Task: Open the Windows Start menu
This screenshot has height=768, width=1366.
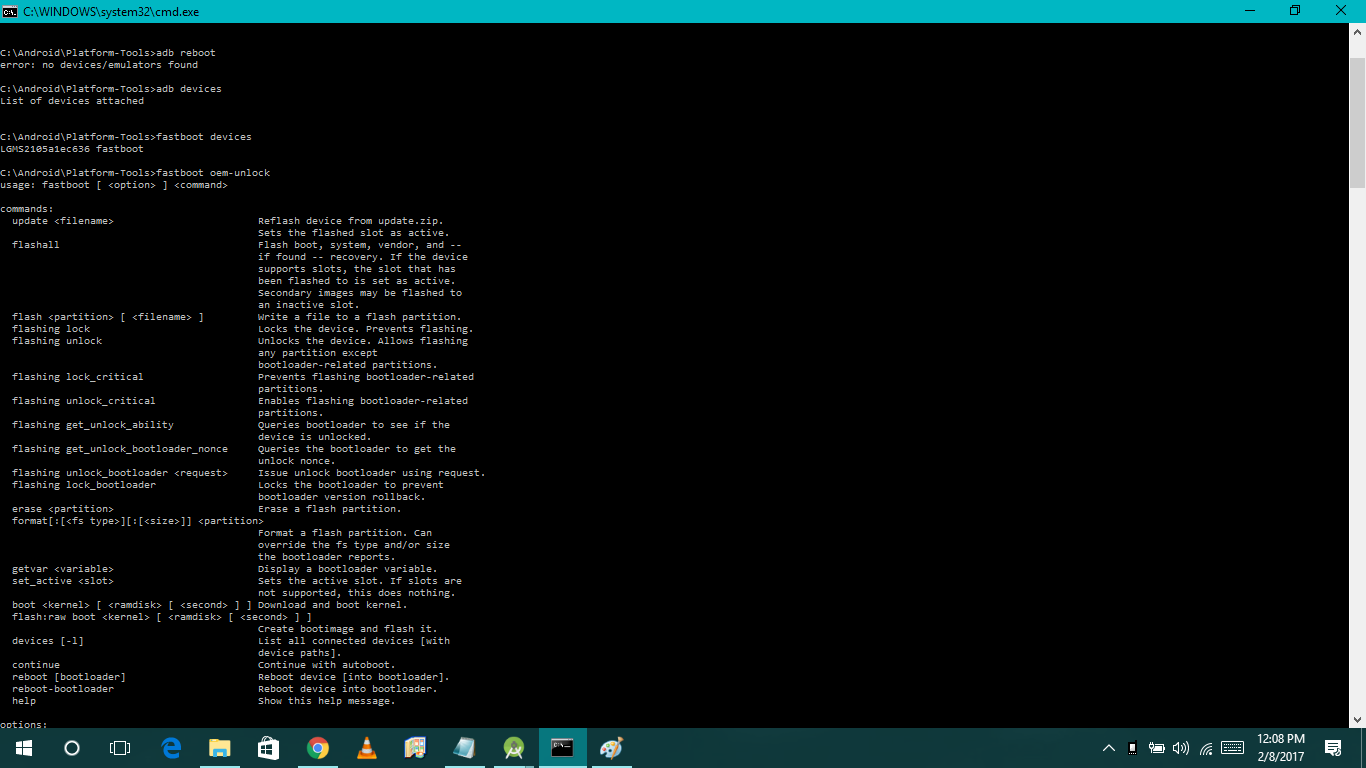Action: pos(23,748)
